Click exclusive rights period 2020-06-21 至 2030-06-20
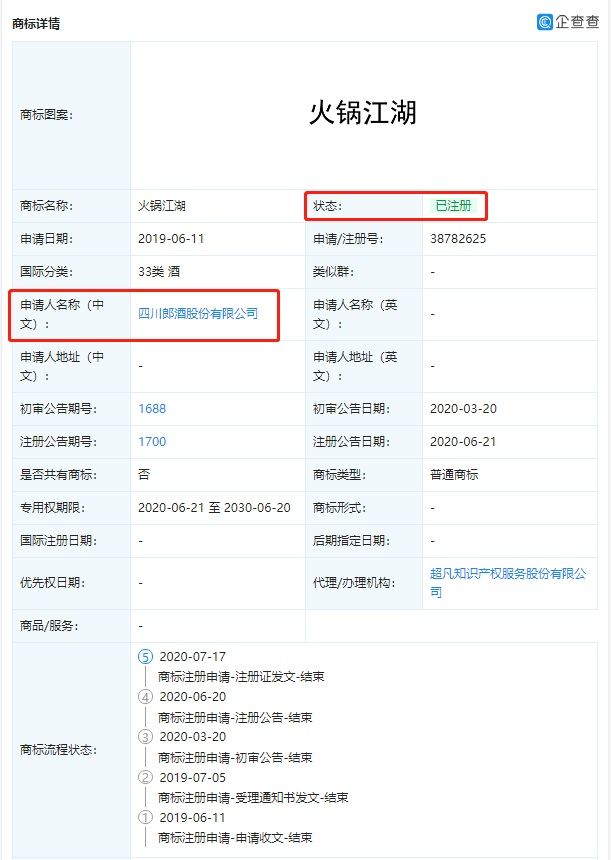This screenshot has height=860, width=611. (214, 507)
